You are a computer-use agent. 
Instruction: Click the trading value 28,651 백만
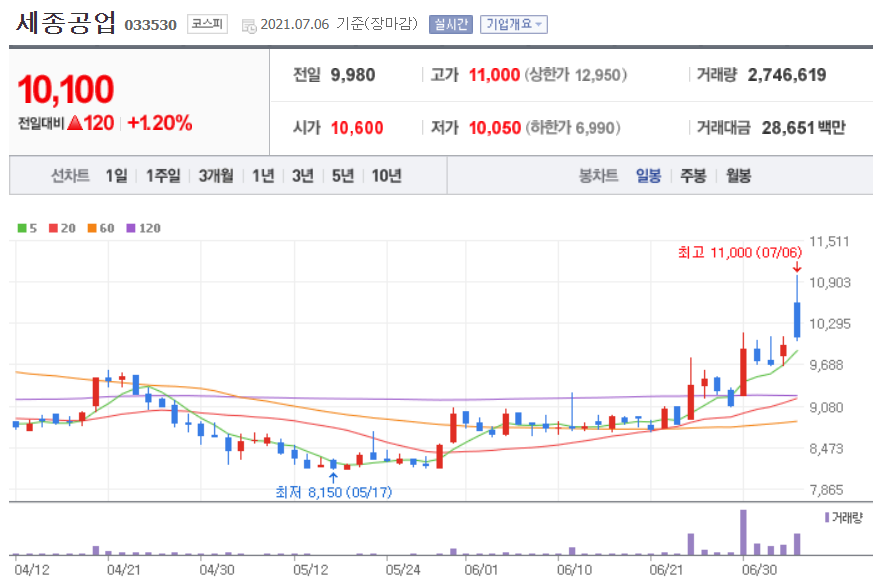(803, 128)
